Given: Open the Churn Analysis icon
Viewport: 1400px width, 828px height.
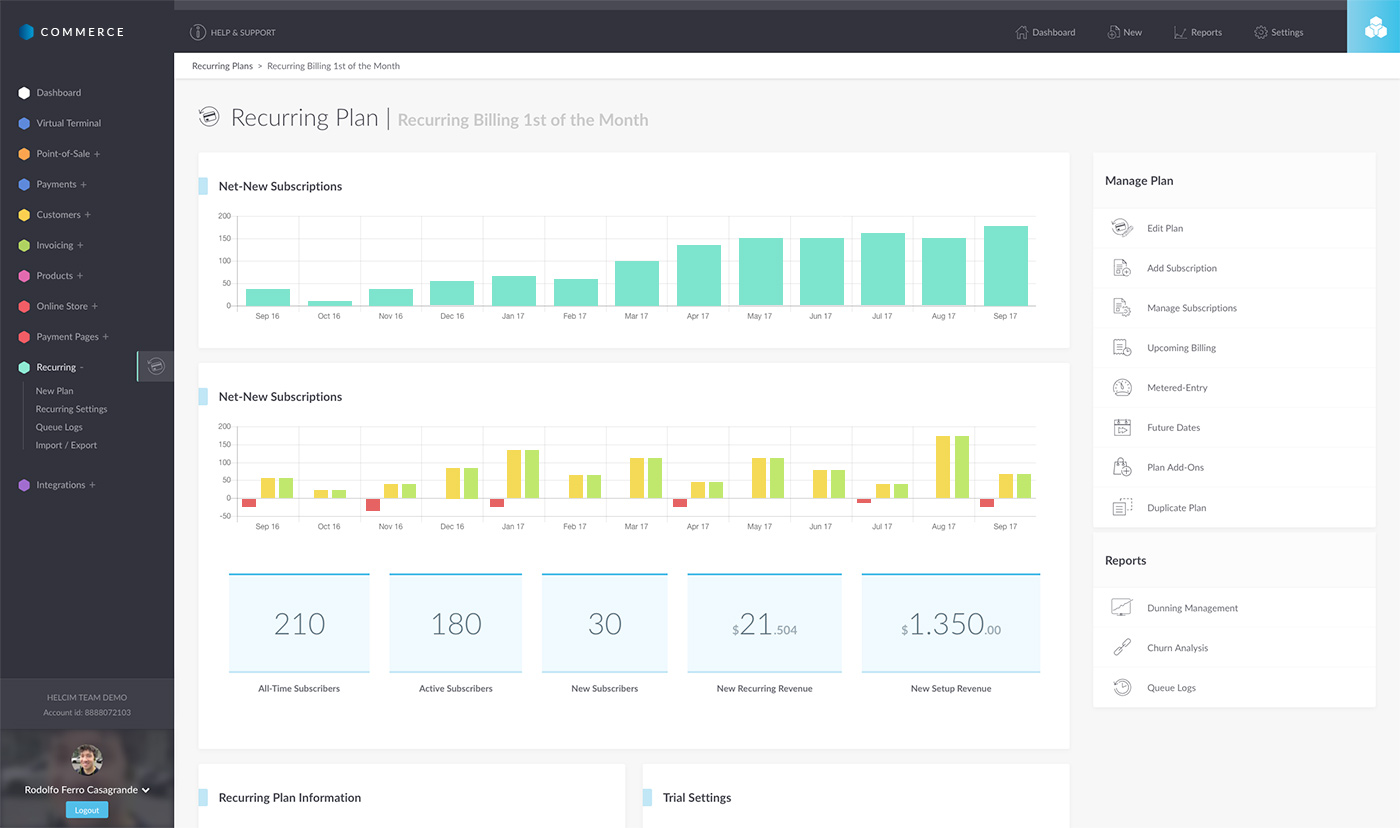Looking at the screenshot, I should click(x=1121, y=648).
